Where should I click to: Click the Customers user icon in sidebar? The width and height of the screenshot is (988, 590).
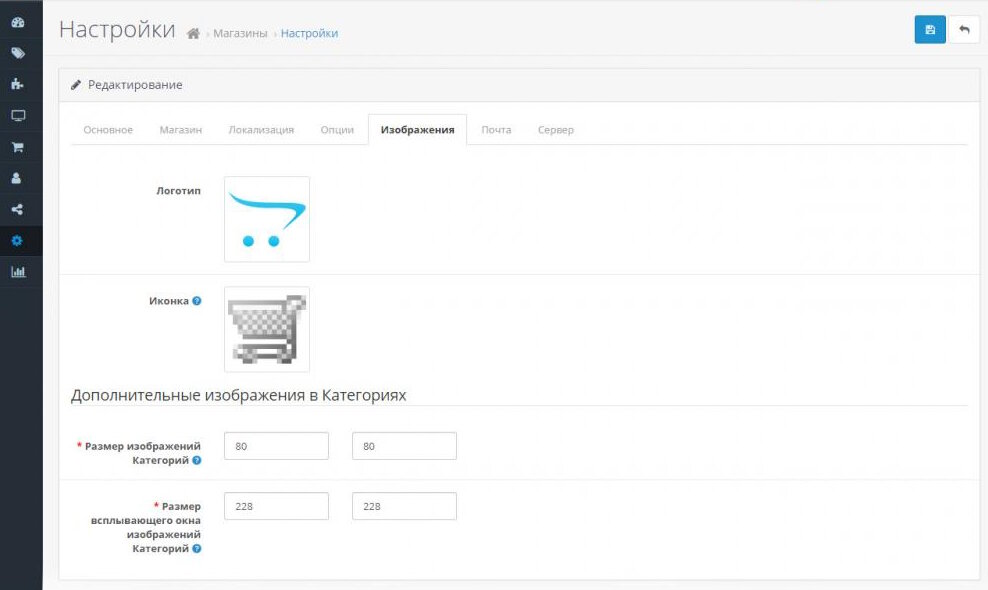tap(17, 178)
